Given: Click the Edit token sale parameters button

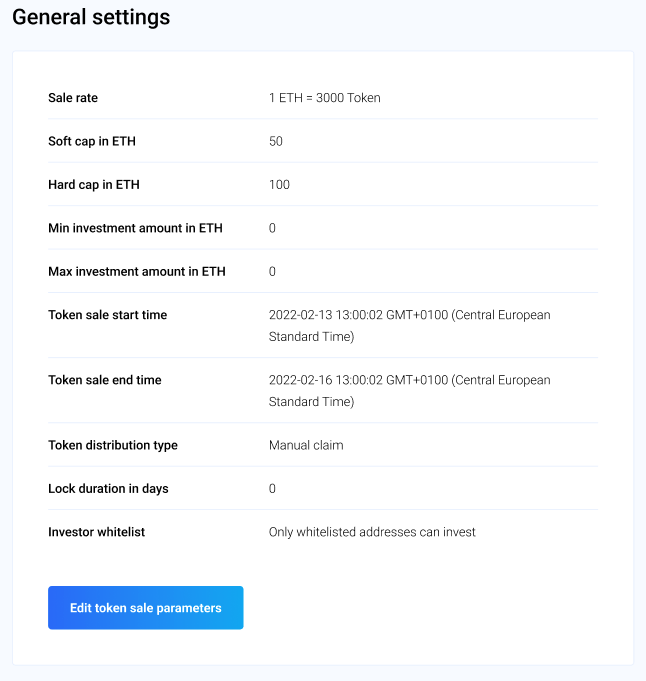Looking at the screenshot, I should tap(145, 608).
